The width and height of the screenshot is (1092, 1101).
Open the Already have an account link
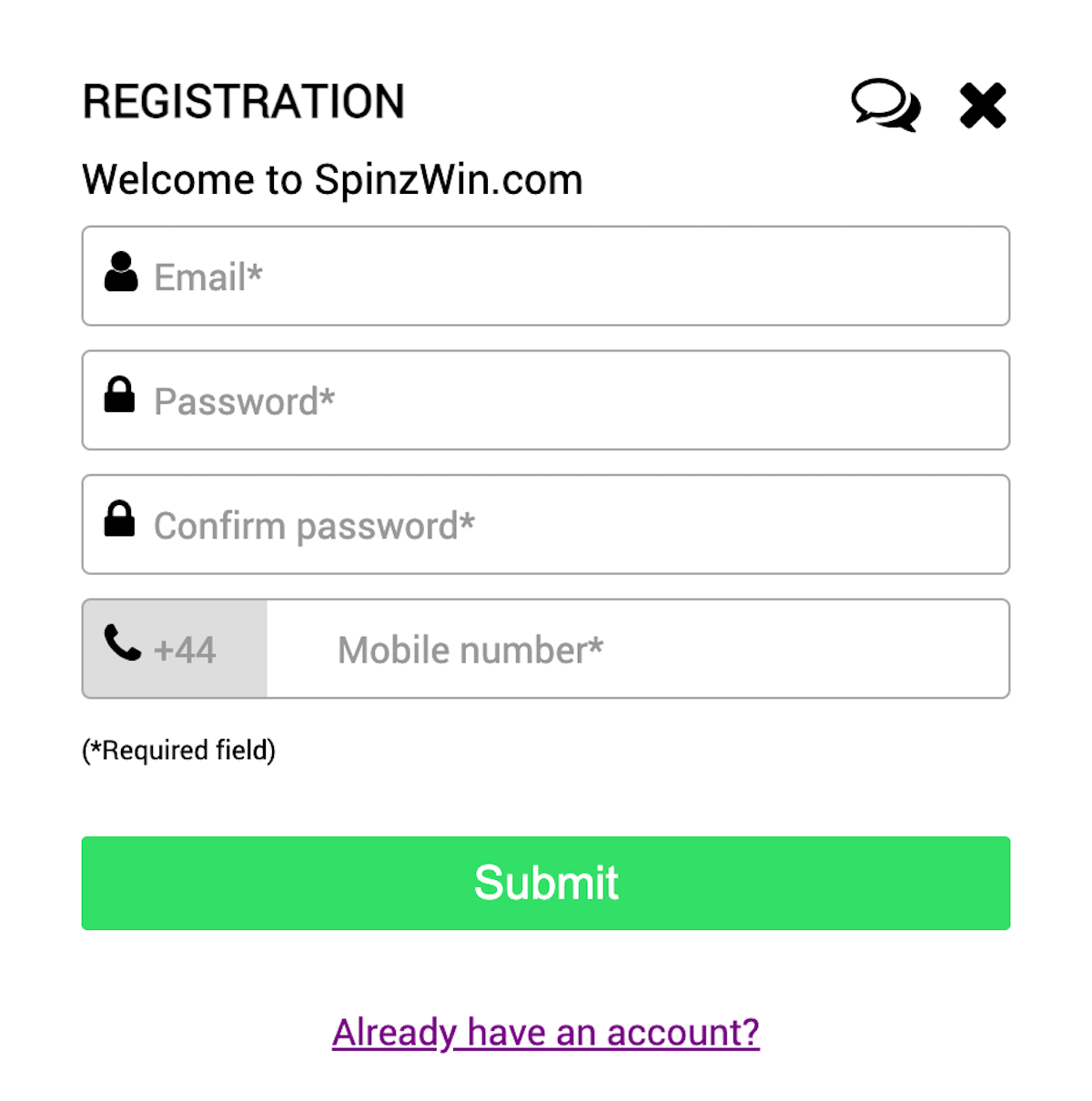pyautogui.click(x=546, y=1032)
